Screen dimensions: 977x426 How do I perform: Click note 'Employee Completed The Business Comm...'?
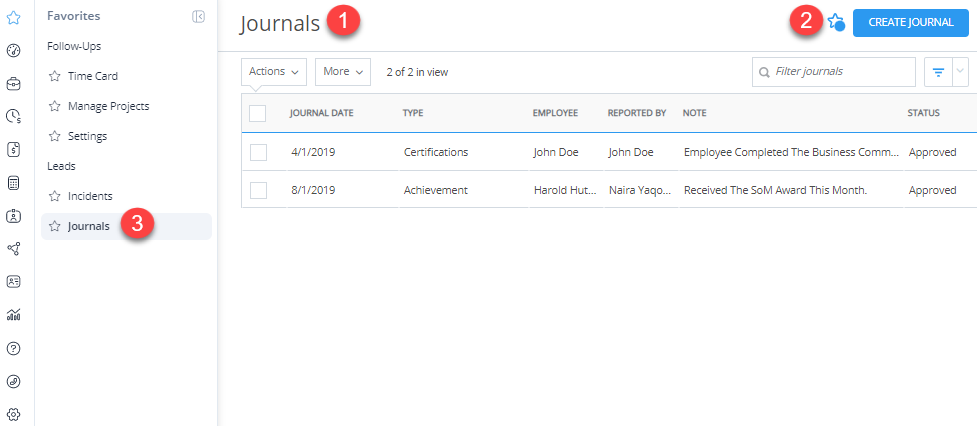792,152
